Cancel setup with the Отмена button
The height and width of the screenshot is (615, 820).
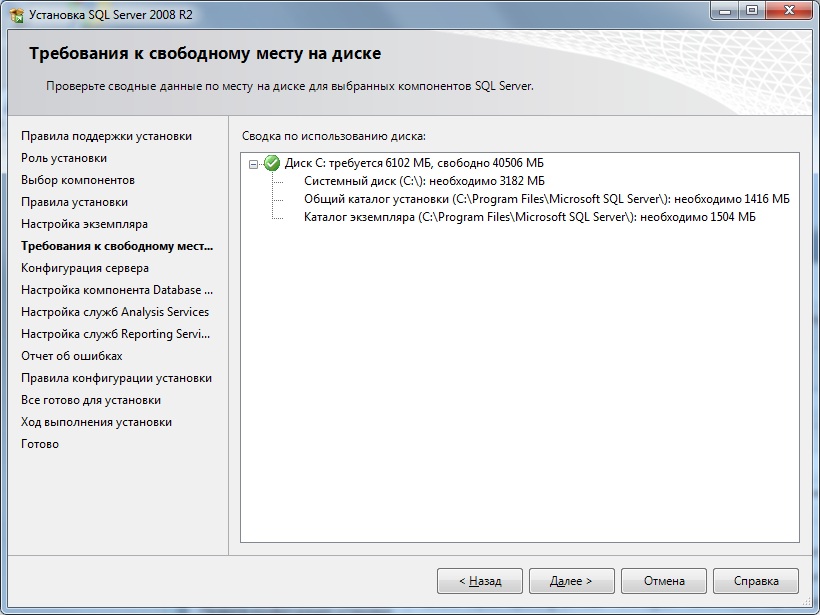click(x=664, y=581)
